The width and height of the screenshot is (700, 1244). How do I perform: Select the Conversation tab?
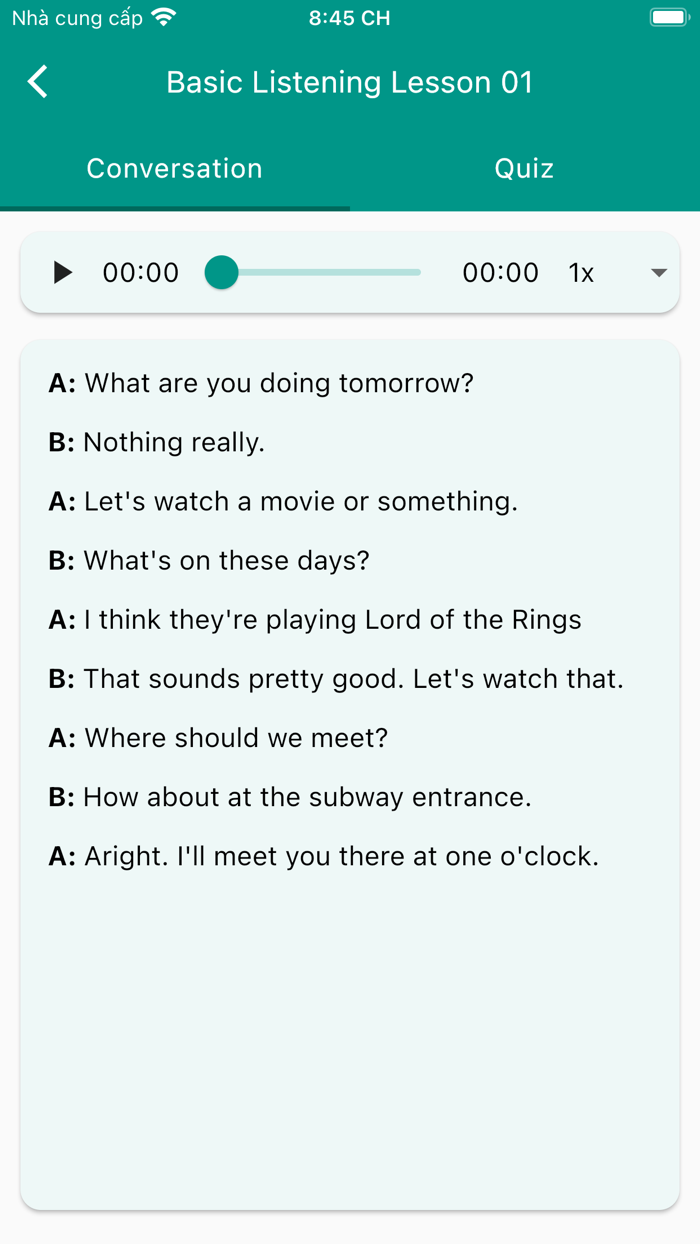(x=174, y=168)
